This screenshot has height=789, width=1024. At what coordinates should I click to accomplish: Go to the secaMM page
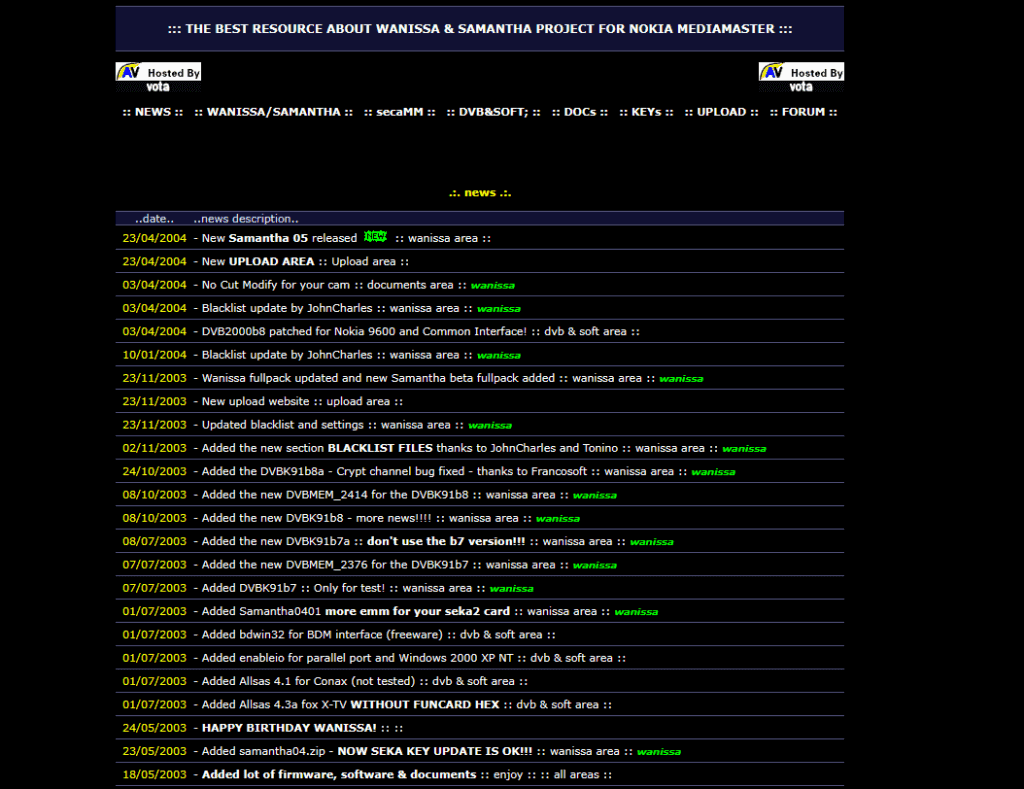pos(399,112)
